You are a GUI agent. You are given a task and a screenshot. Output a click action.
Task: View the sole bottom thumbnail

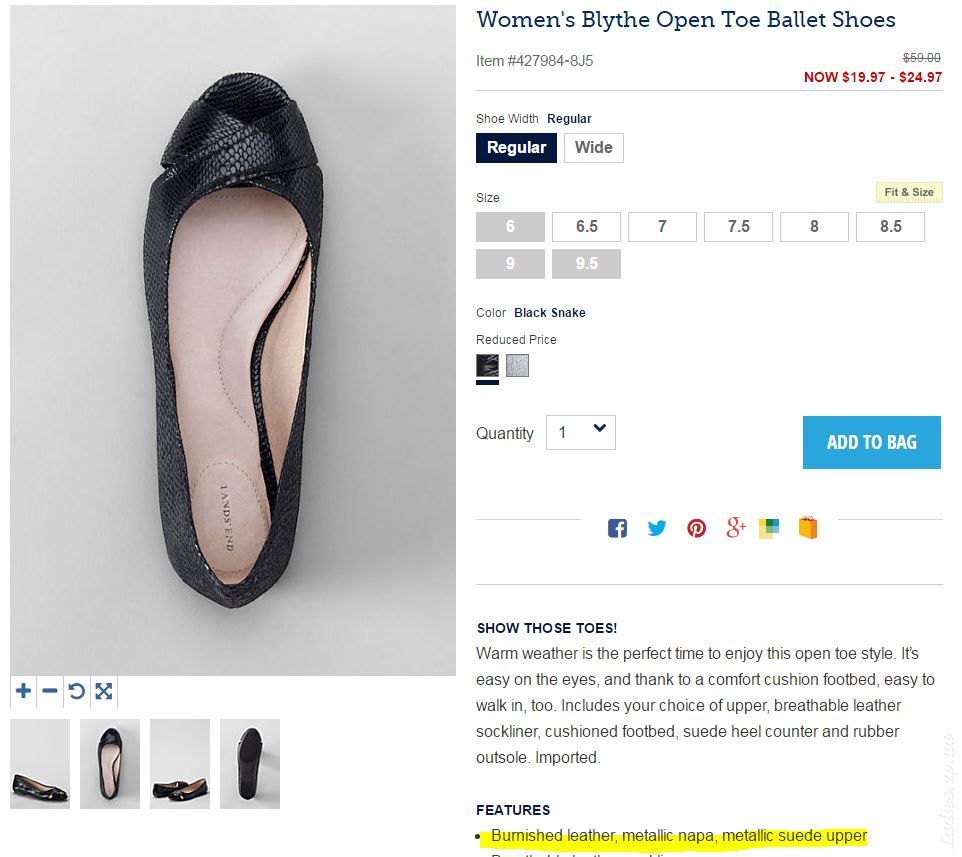[250, 764]
